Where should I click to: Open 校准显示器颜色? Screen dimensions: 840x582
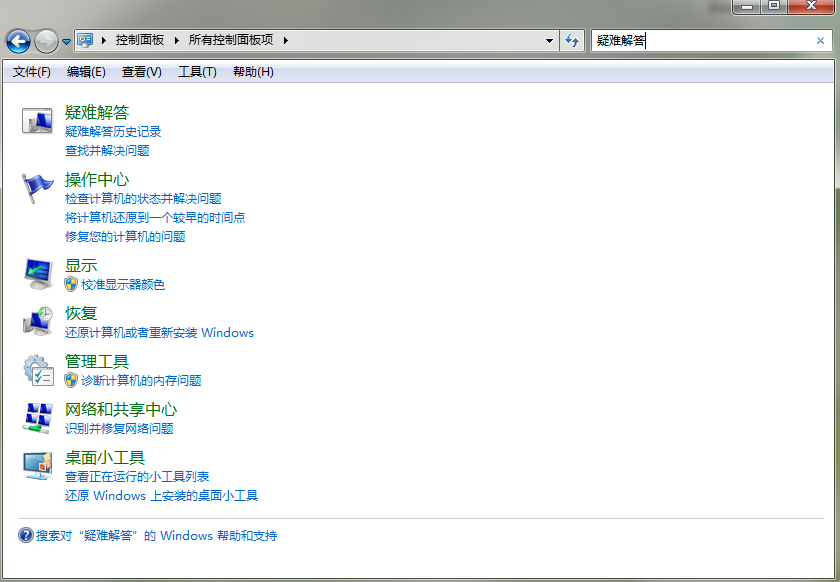point(123,285)
